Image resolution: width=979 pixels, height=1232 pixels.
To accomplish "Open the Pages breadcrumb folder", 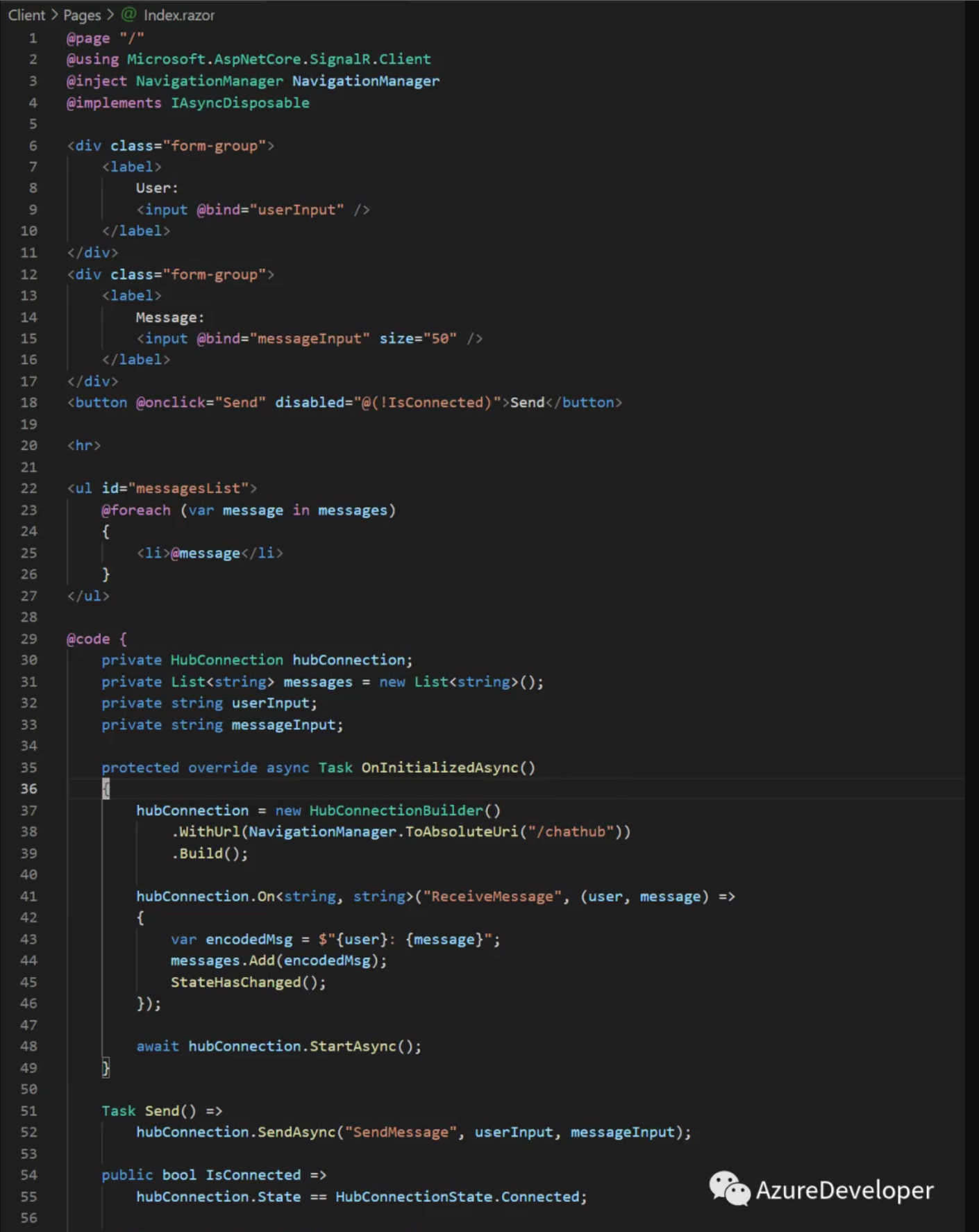I will point(82,15).
